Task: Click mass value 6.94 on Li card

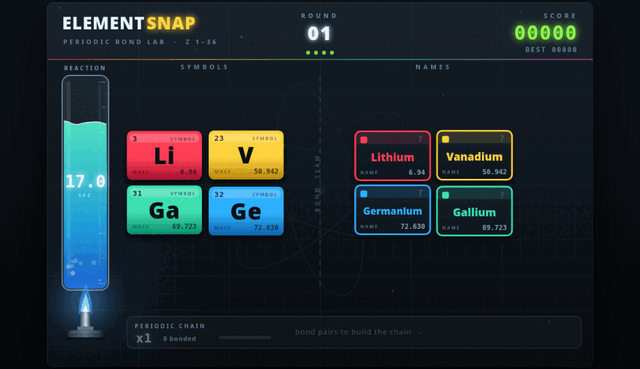Action: click(x=188, y=172)
